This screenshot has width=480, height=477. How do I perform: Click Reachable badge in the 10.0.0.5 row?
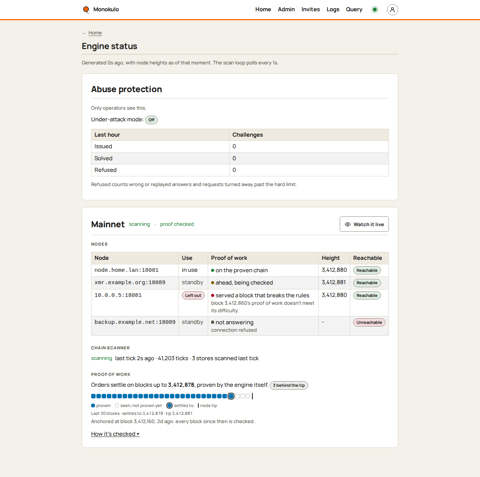[367, 296]
